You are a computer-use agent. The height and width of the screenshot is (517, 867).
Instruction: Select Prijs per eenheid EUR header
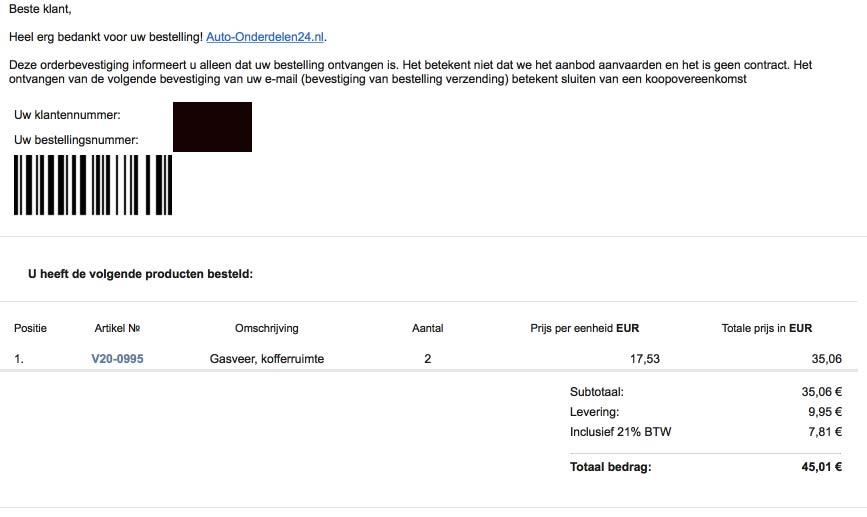(x=584, y=328)
